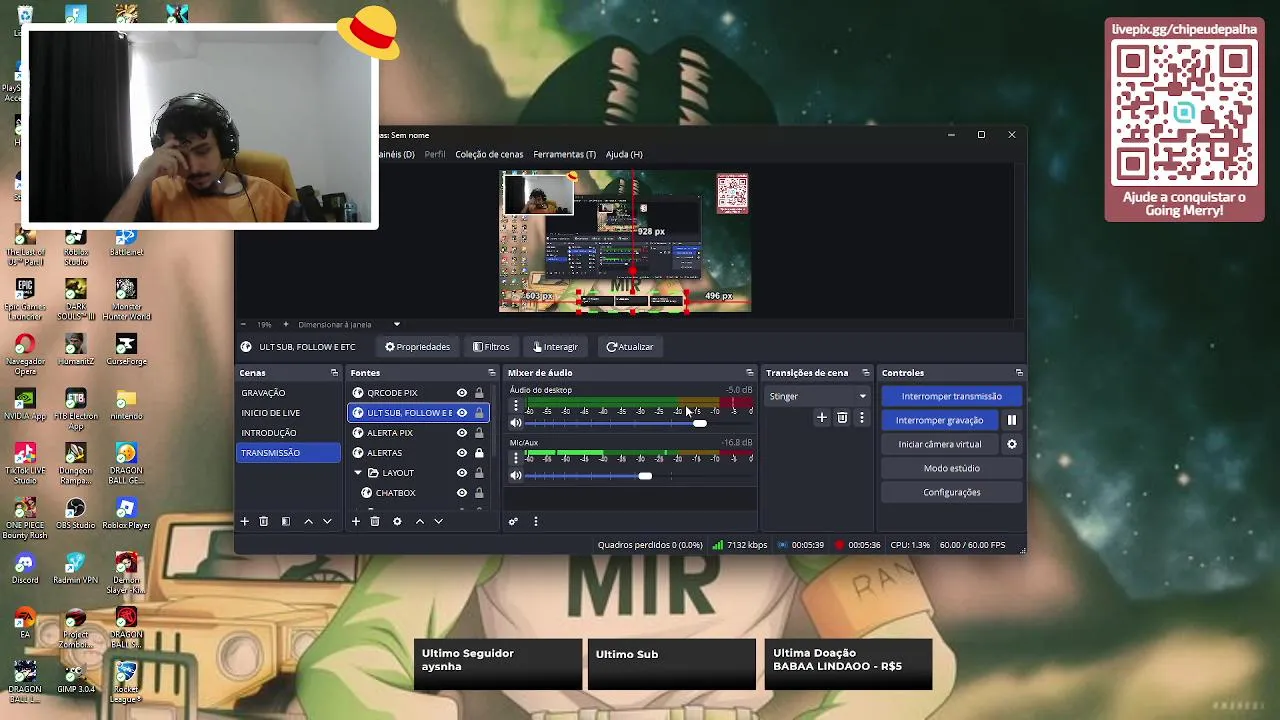The height and width of the screenshot is (720, 1280).
Task: Move the selected source down
Action: coord(438,521)
